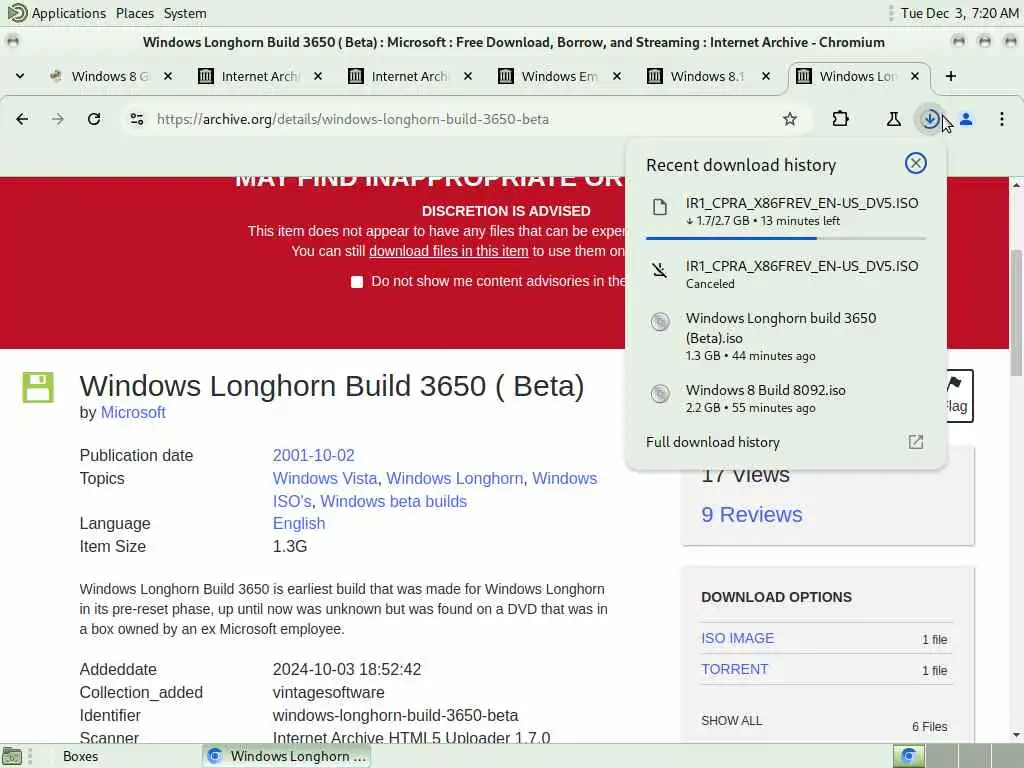Open Windows Longhorn build 3650 (Beta).iso entry
Screen dimensions: 1024x768
(x=786, y=336)
